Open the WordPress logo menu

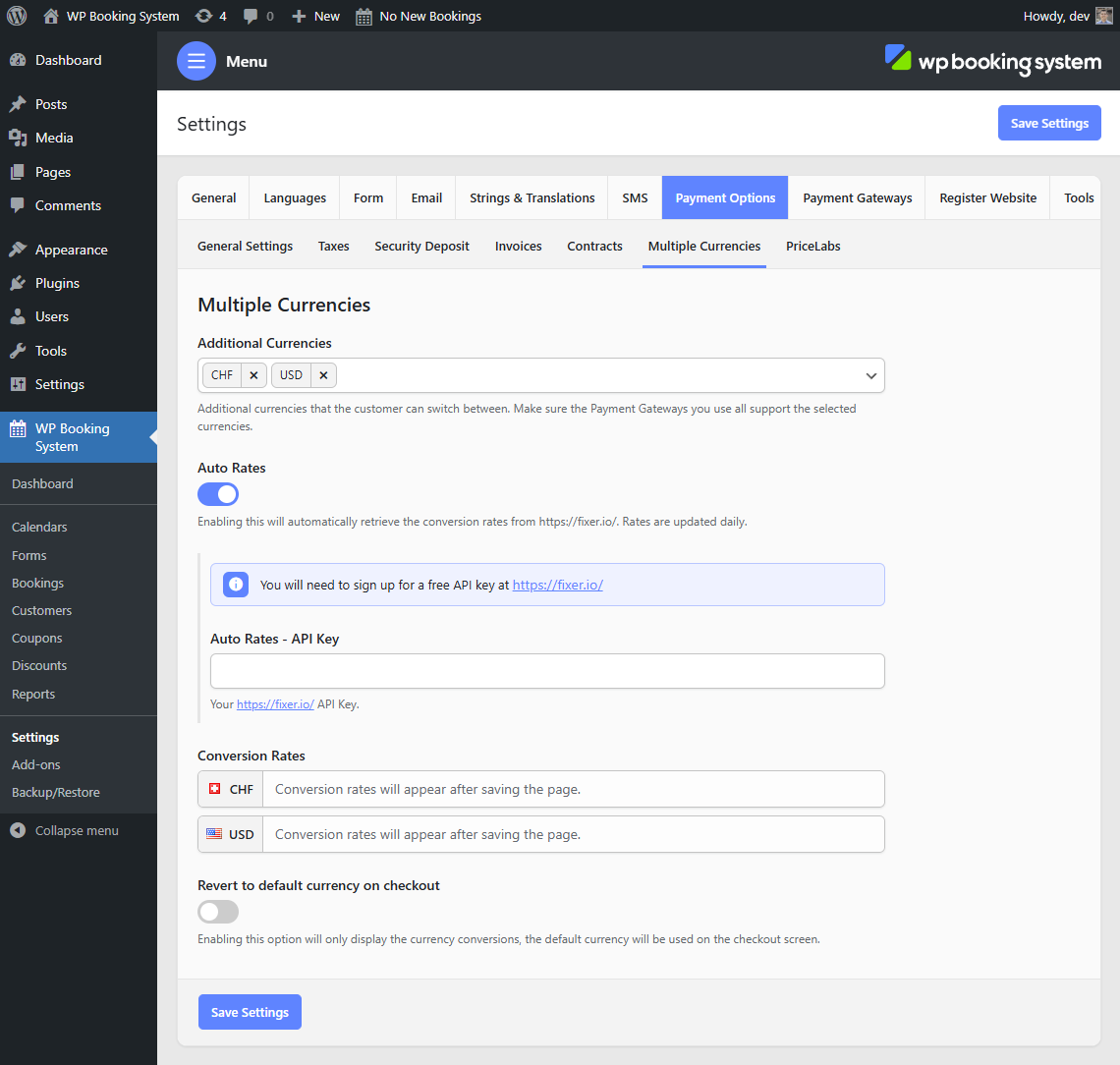(17, 16)
